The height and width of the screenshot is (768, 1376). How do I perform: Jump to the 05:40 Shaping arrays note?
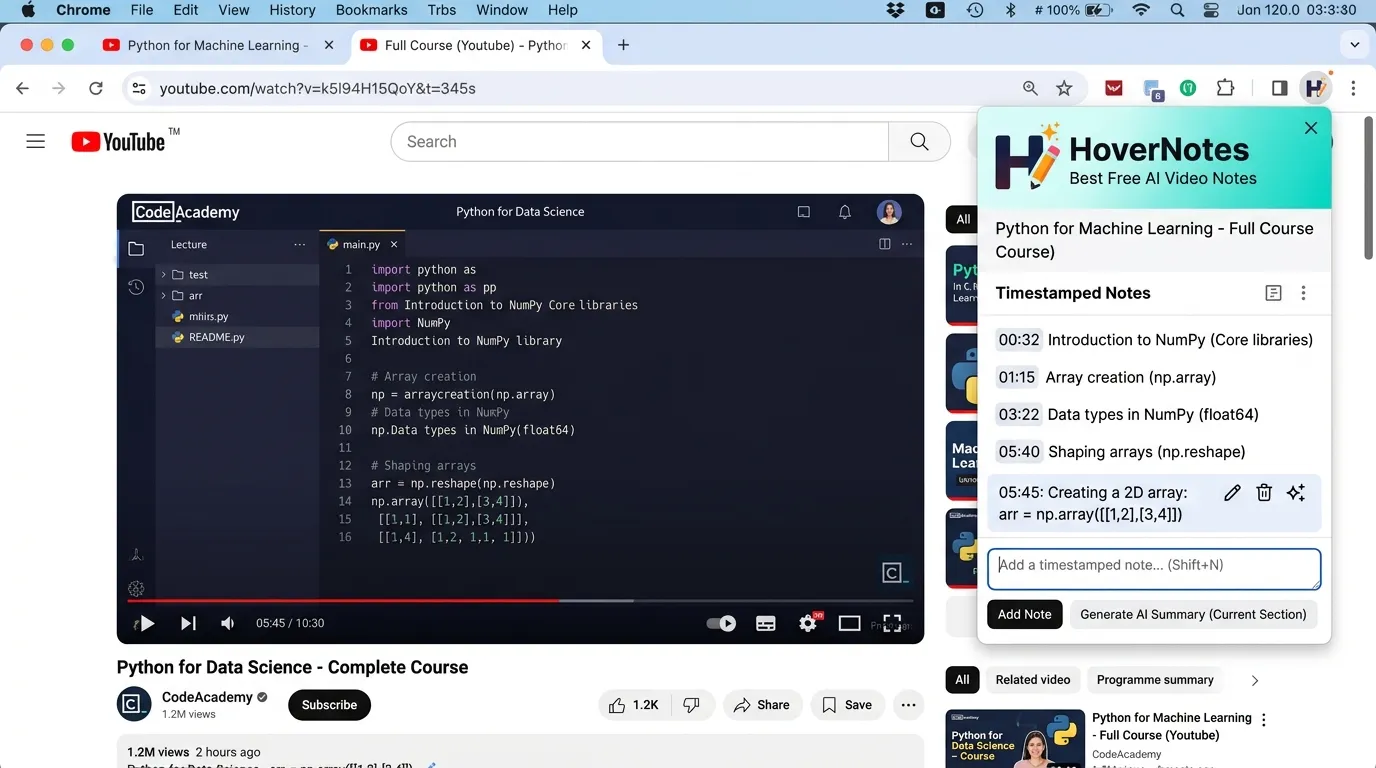pyautogui.click(x=1120, y=452)
